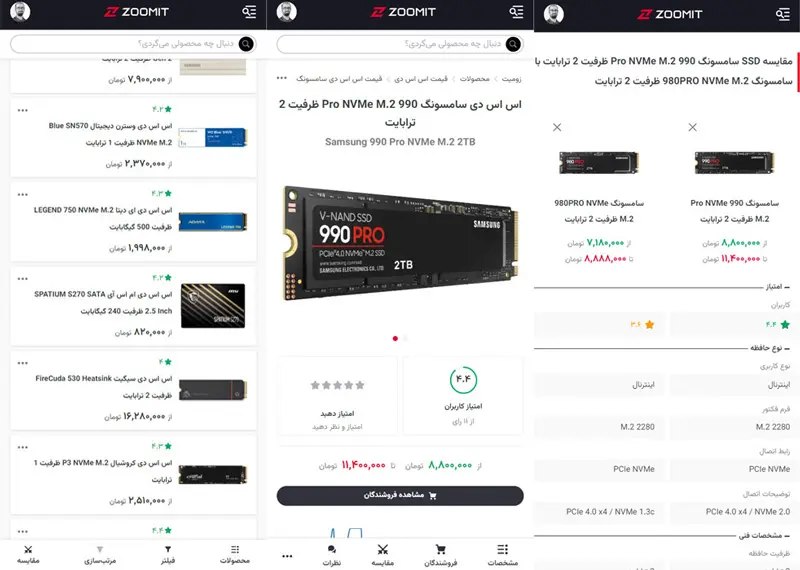The width and height of the screenshot is (800, 570).
Task: Open فروشندگان sellers tab on product page
Action: [x=440, y=556]
